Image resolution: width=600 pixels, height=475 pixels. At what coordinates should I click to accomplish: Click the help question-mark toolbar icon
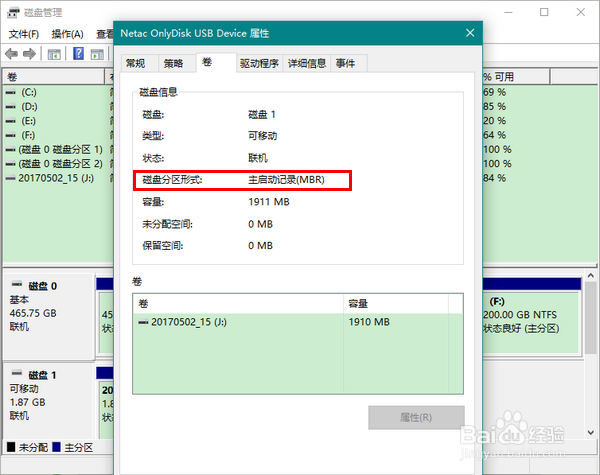pos(78,54)
